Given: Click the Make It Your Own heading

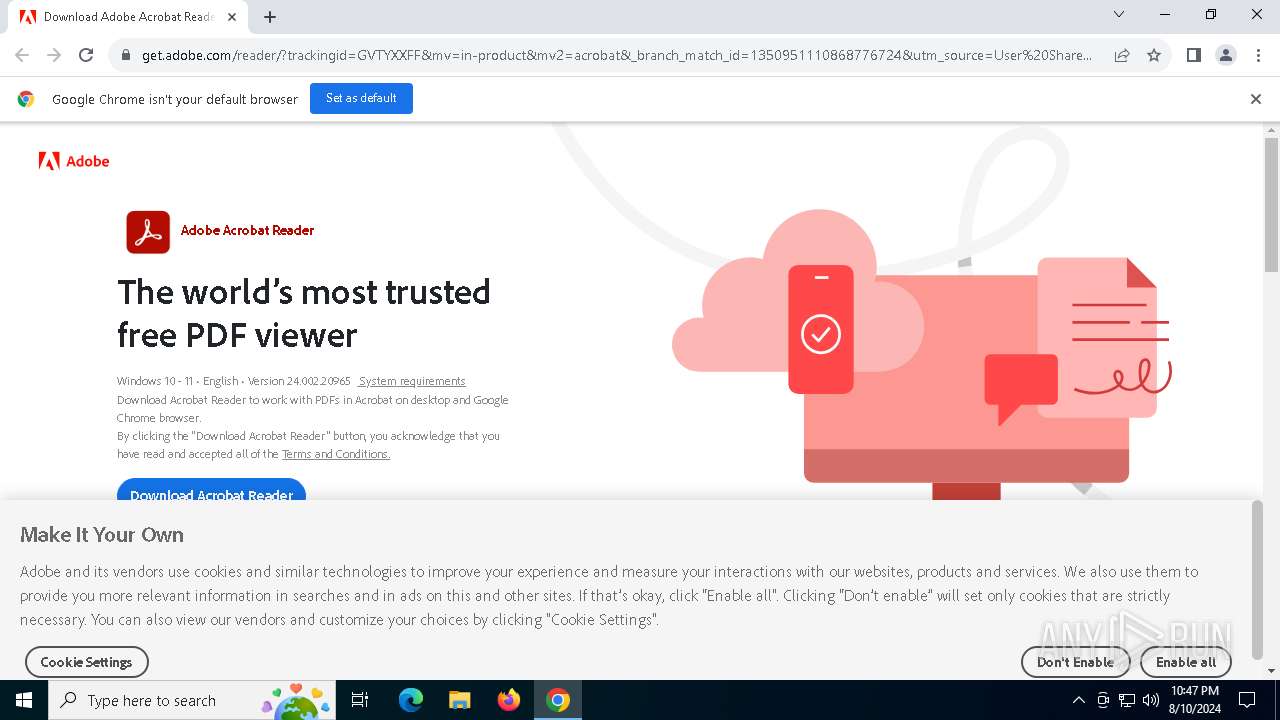Looking at the screenshot, I should (x=102, y=535).
